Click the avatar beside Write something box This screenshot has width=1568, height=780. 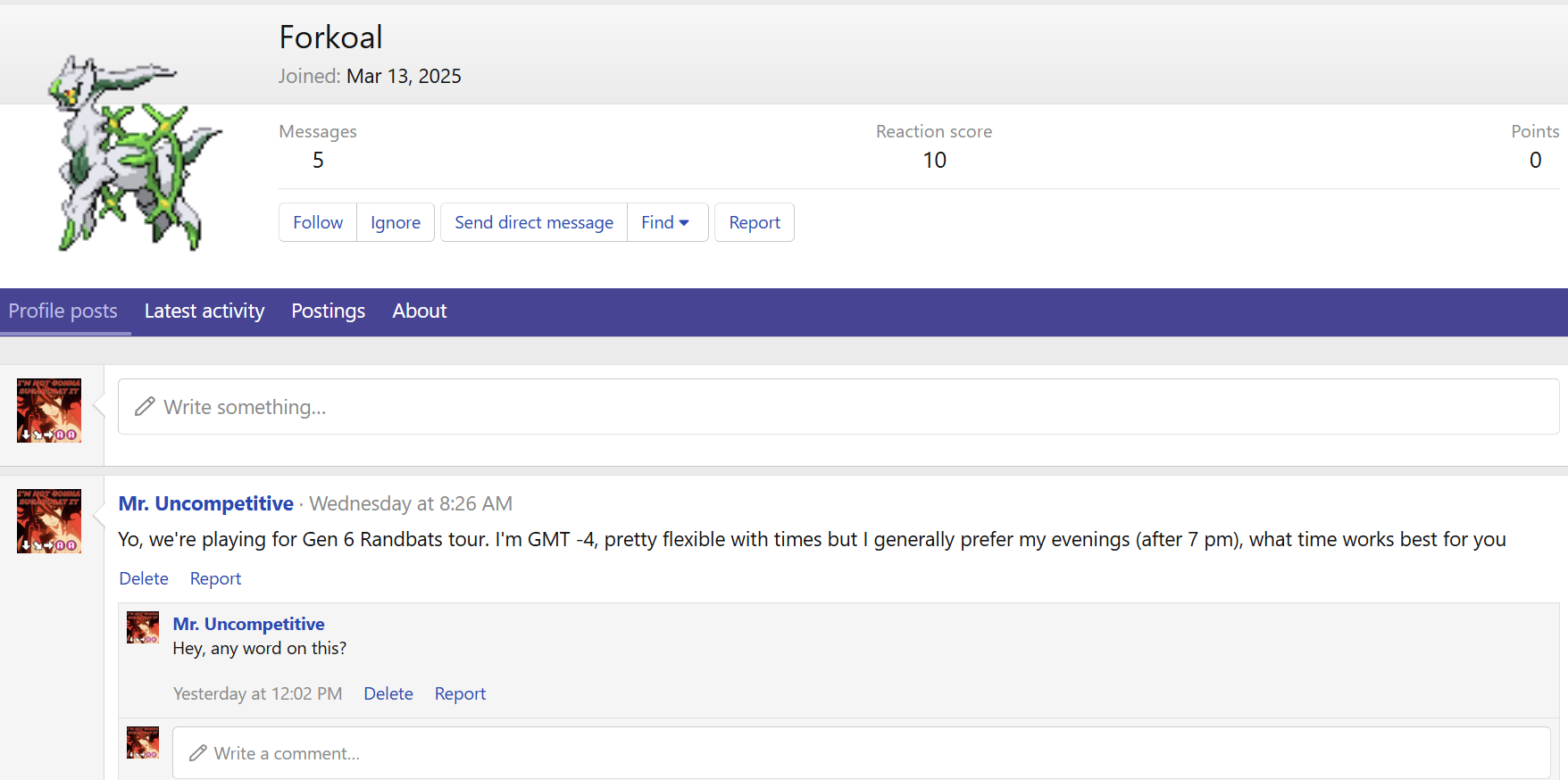click(49, 411)
